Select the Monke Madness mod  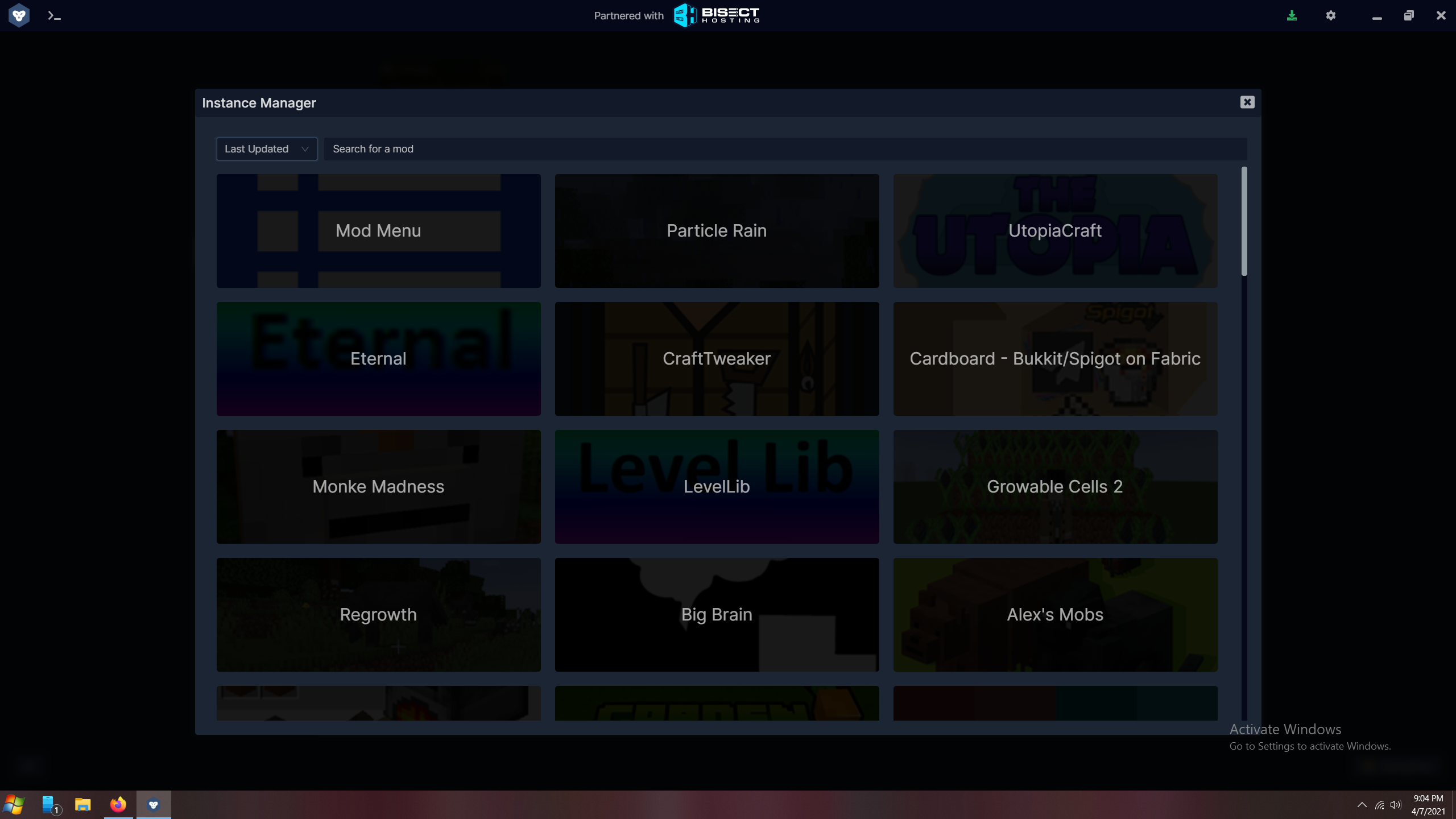[x=378, y=486]
